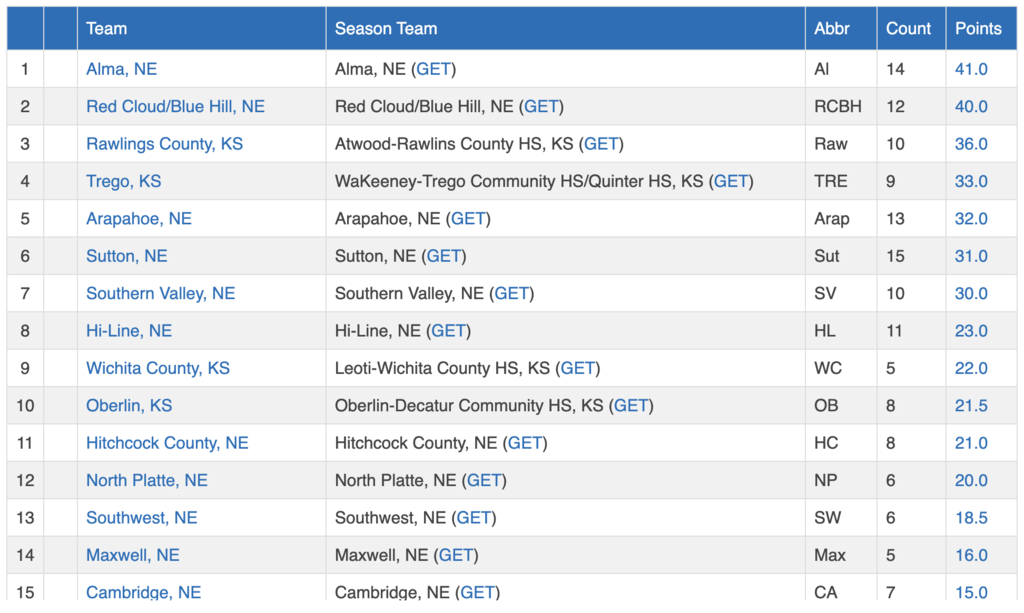Open the Wichita County, KS team link
This screenshot has width=1024, height=613.
click(158, 368)
